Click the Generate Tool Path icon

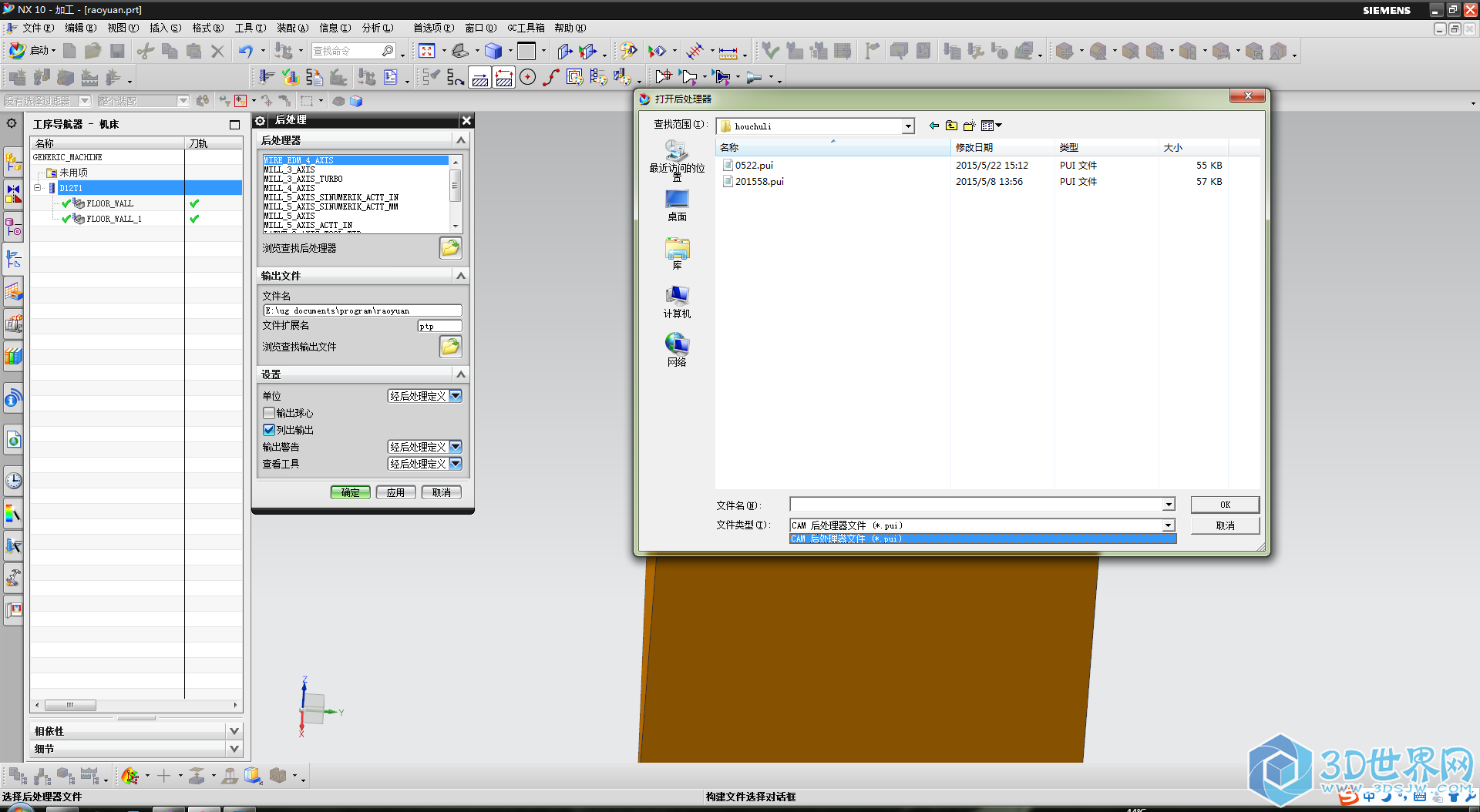click(x=266, y=77)
